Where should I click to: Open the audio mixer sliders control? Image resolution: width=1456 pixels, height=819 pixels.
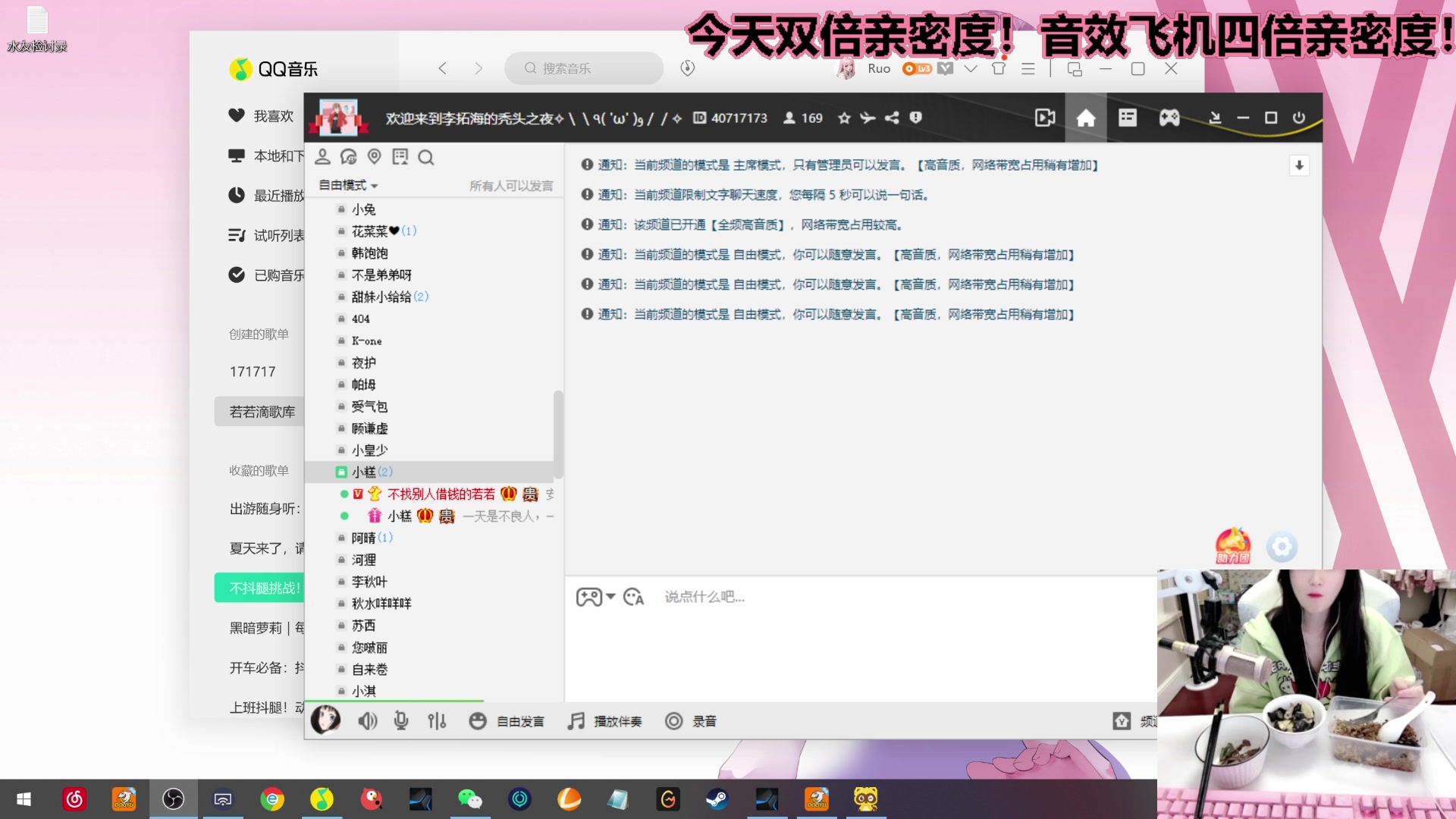437,720
